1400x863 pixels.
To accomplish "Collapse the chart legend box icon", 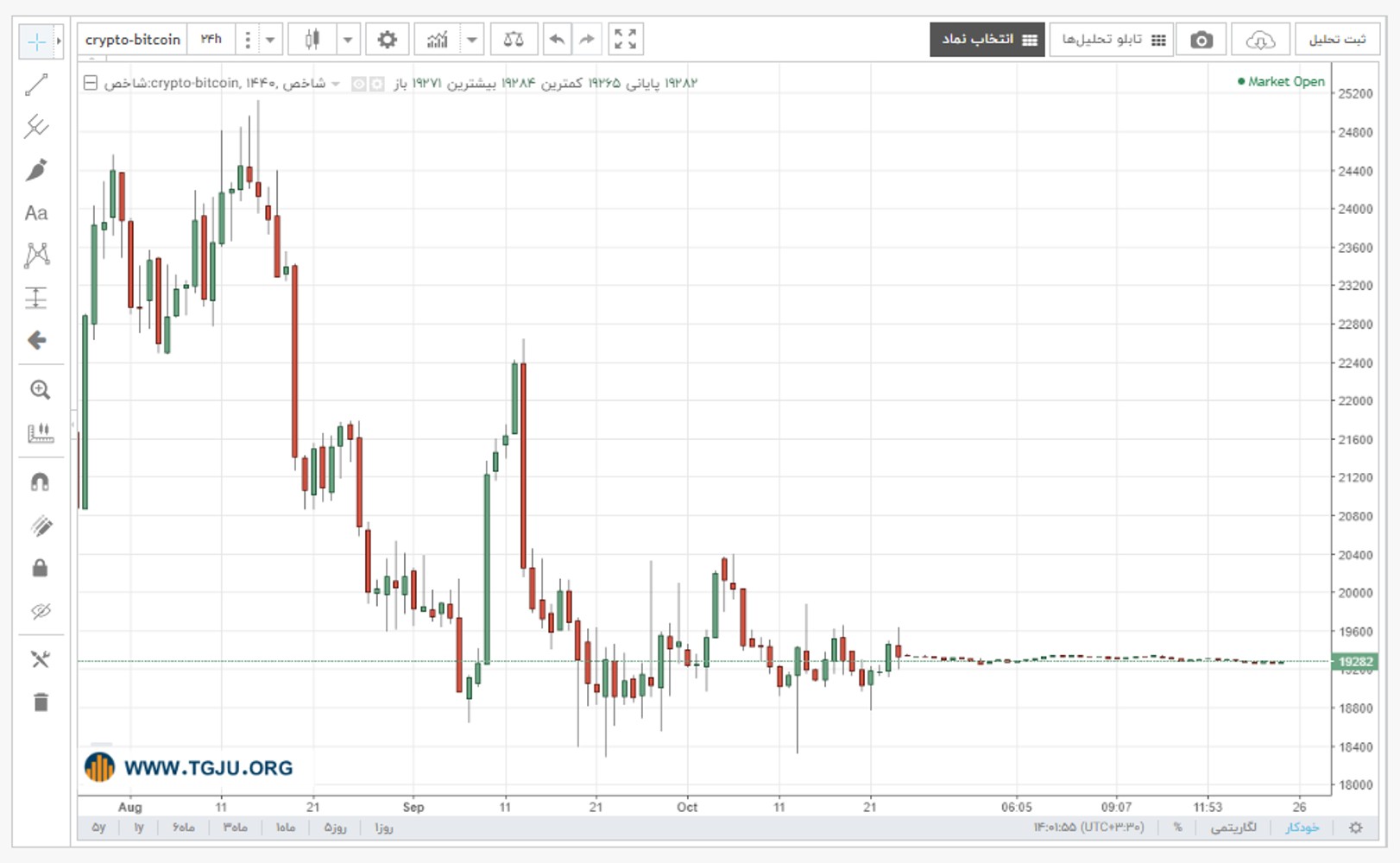I will tap(90, 83).
